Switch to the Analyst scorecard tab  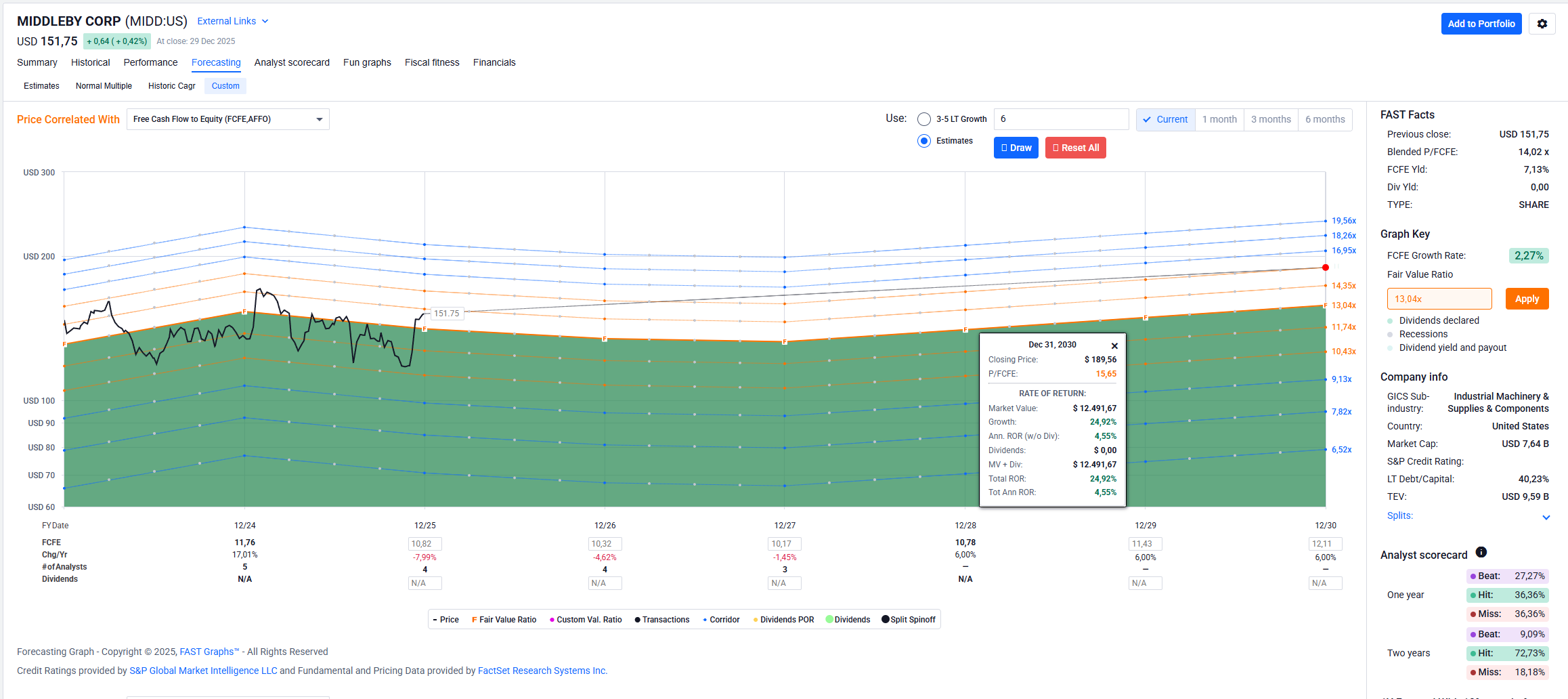(x=292, y=62)
